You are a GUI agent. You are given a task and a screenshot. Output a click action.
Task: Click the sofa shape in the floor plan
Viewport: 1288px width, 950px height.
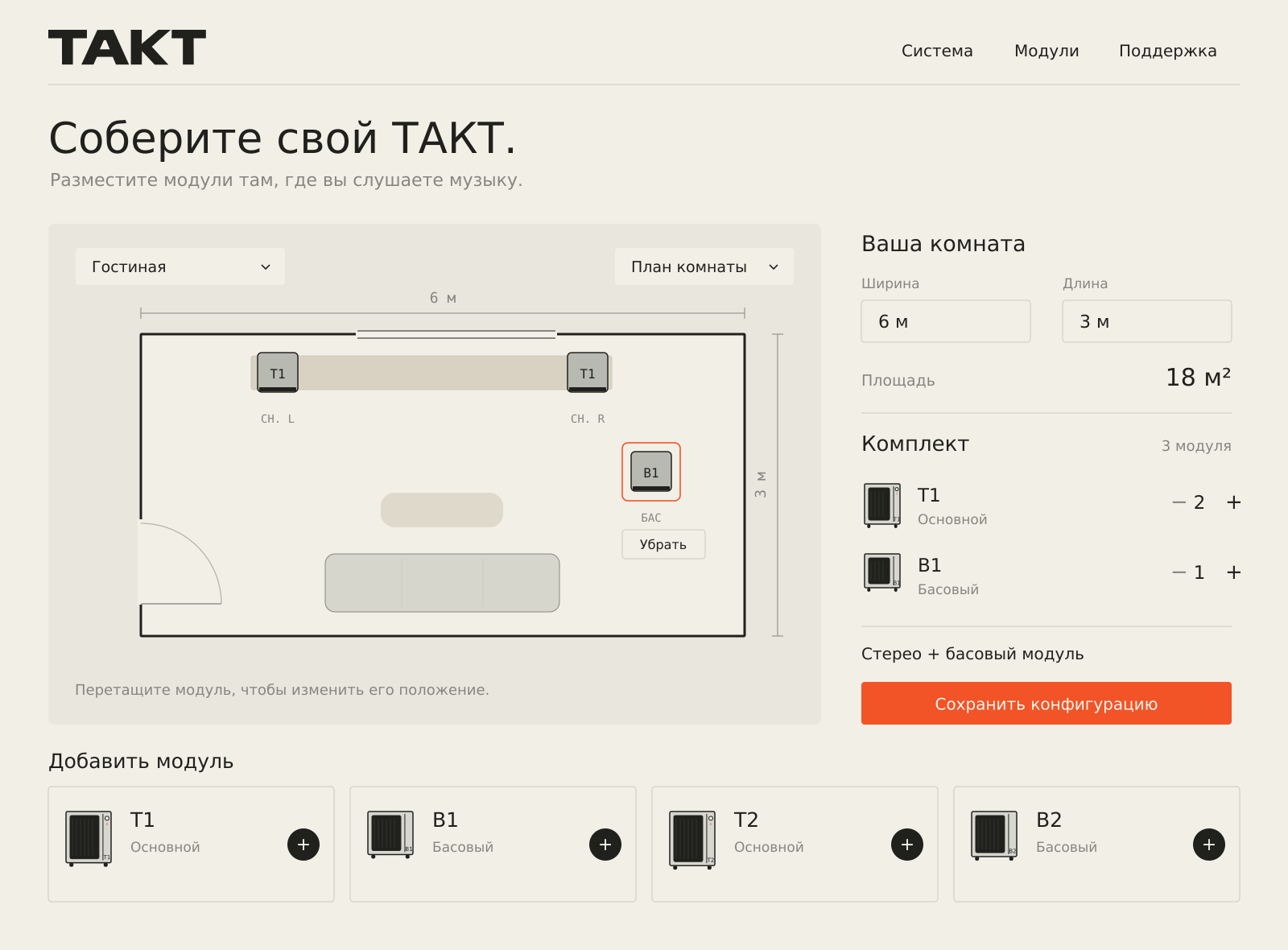pyautogui.click(x=442, y=583)
